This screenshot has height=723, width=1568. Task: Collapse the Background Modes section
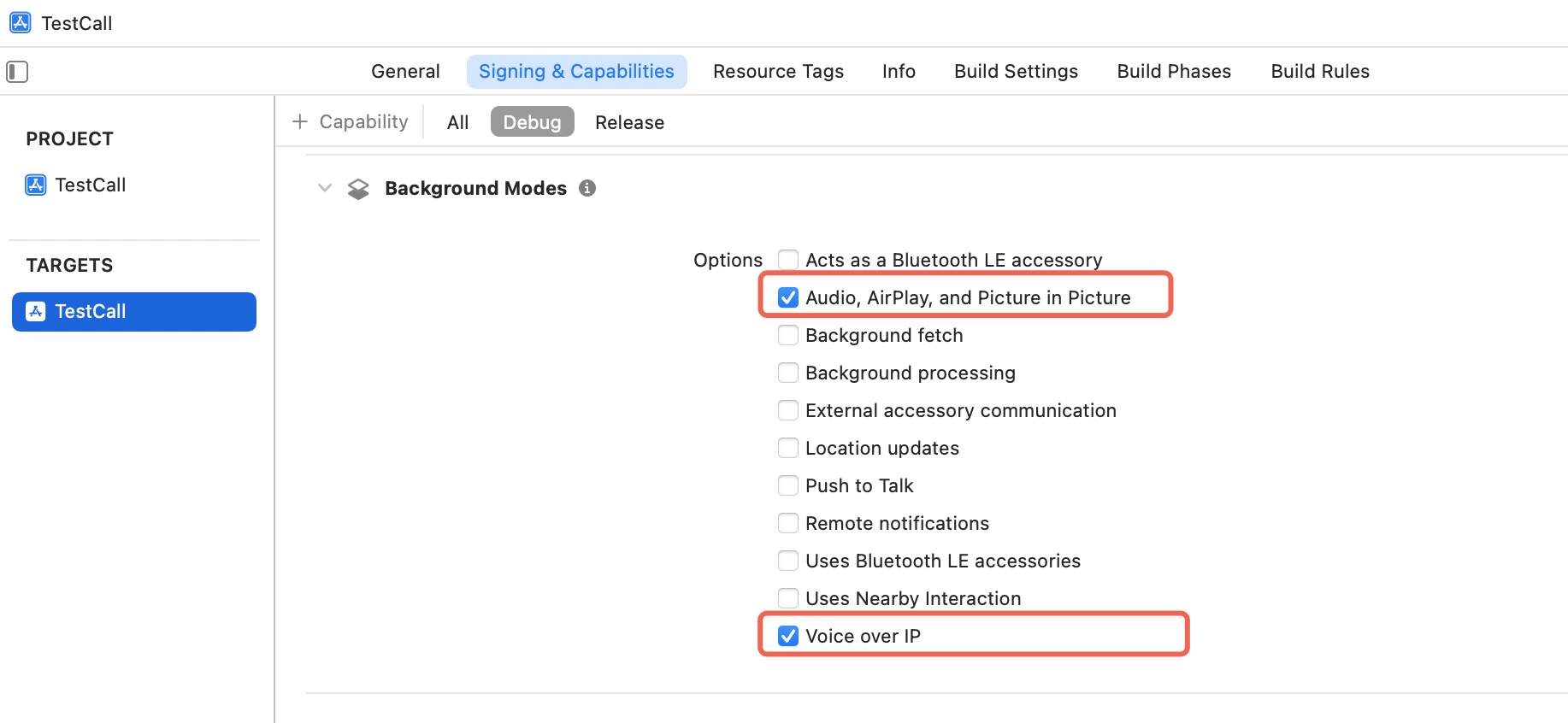pos(325,188)
